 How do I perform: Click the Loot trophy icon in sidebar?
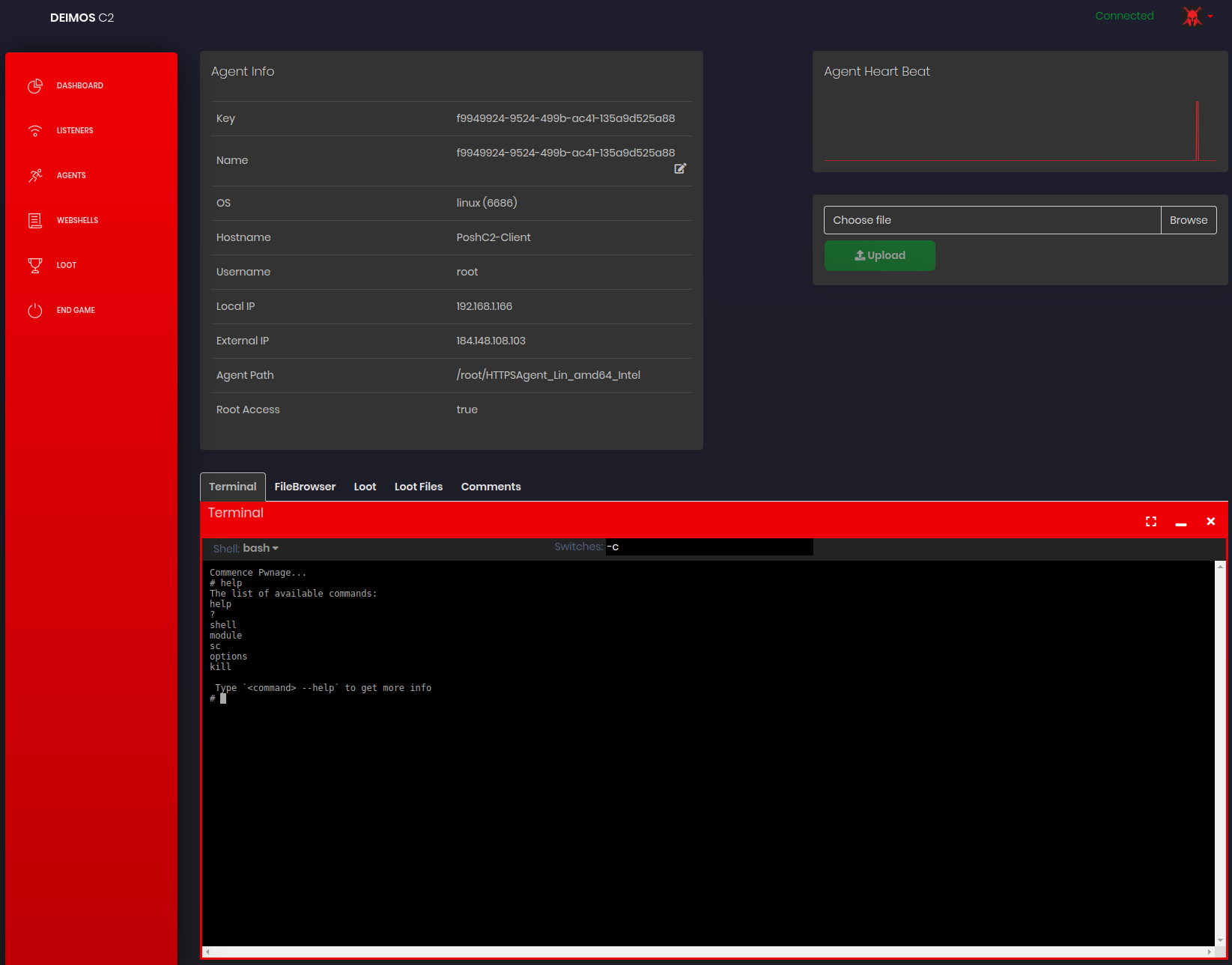pos(35,265)
